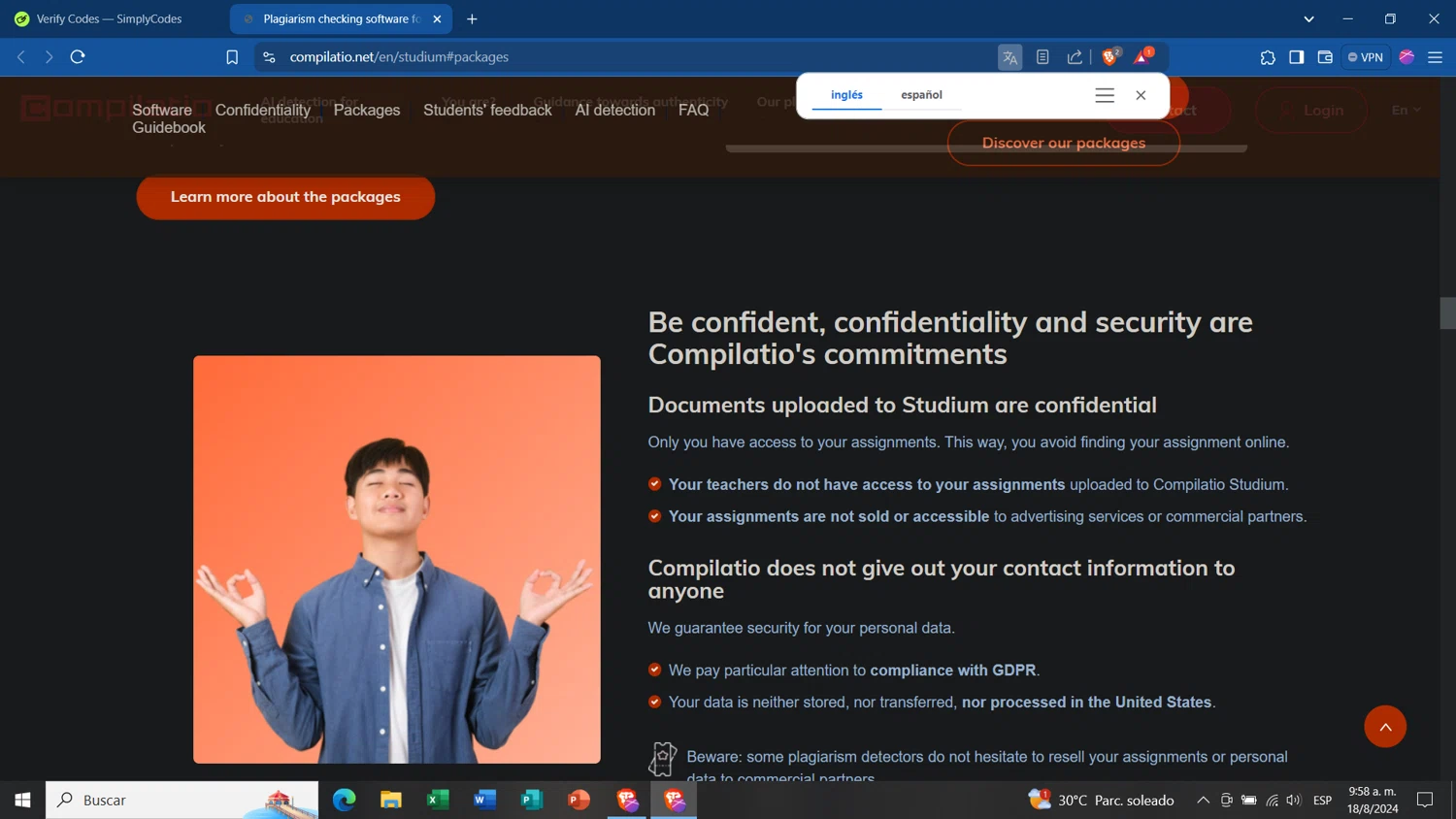
Task: Click the Buscar taskbar search box
Action: [x=182, y=800]
